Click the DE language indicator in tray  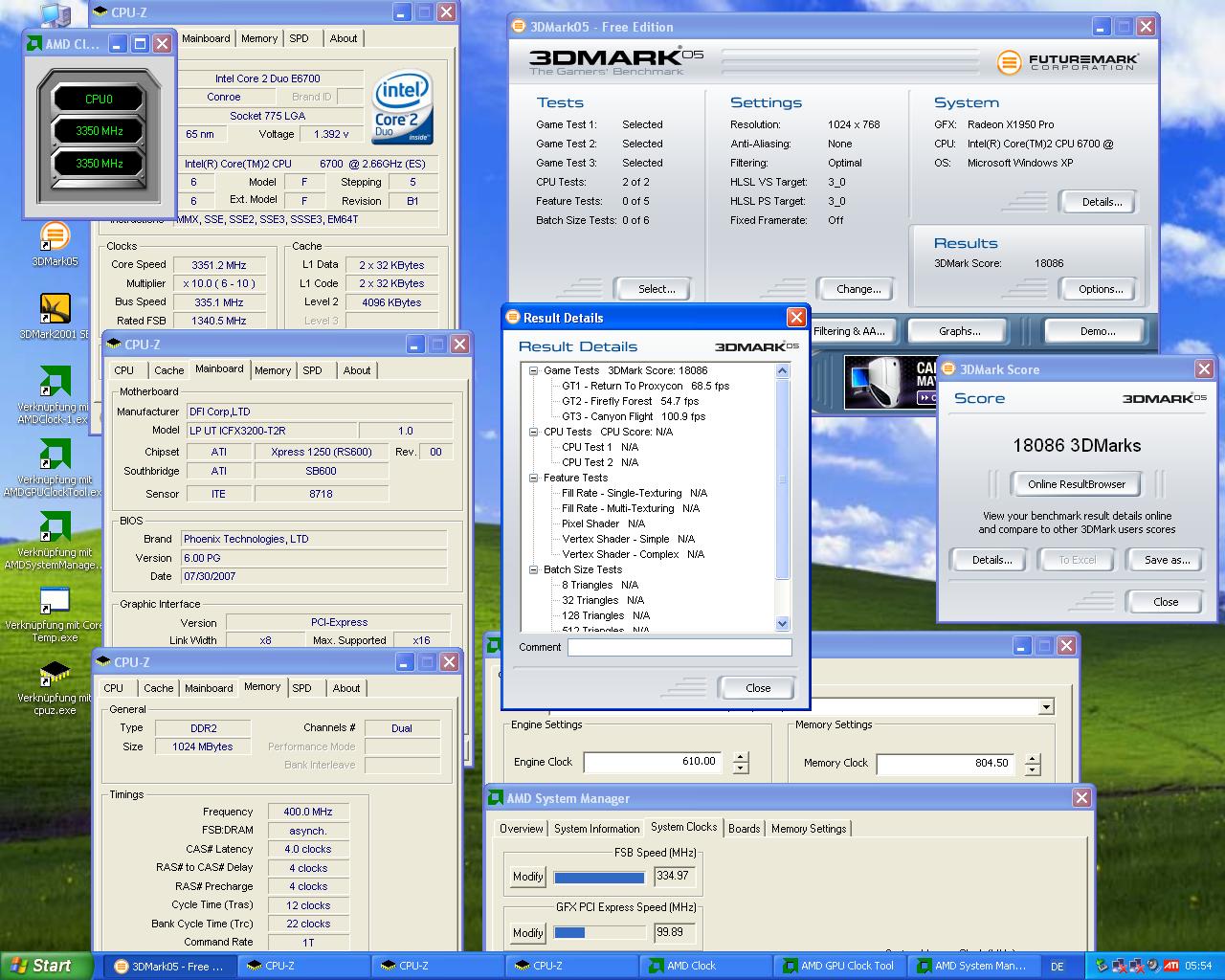tap(1058, 966)
